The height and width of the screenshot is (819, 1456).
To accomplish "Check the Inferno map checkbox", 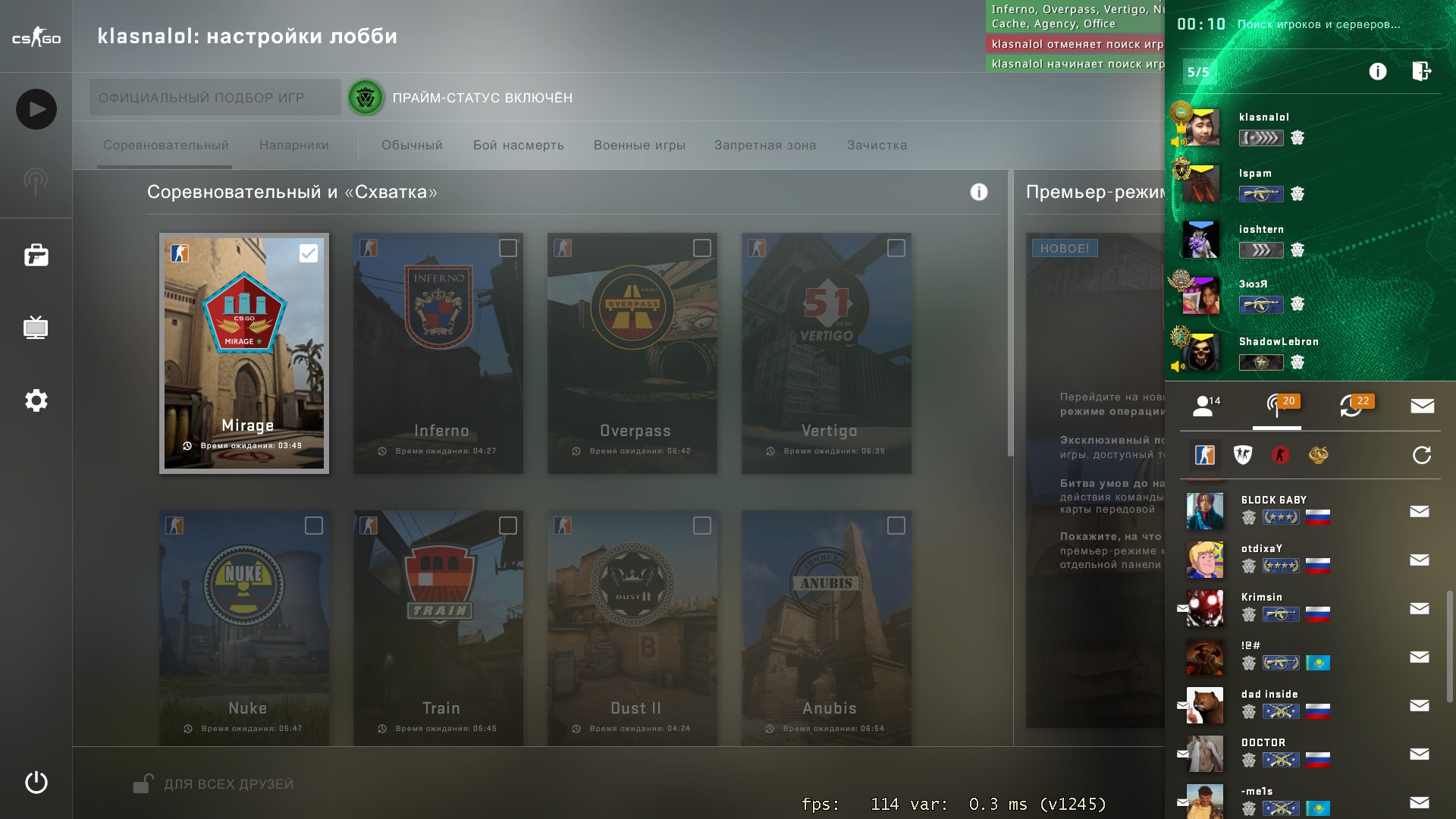I will (x=508, y=248).
